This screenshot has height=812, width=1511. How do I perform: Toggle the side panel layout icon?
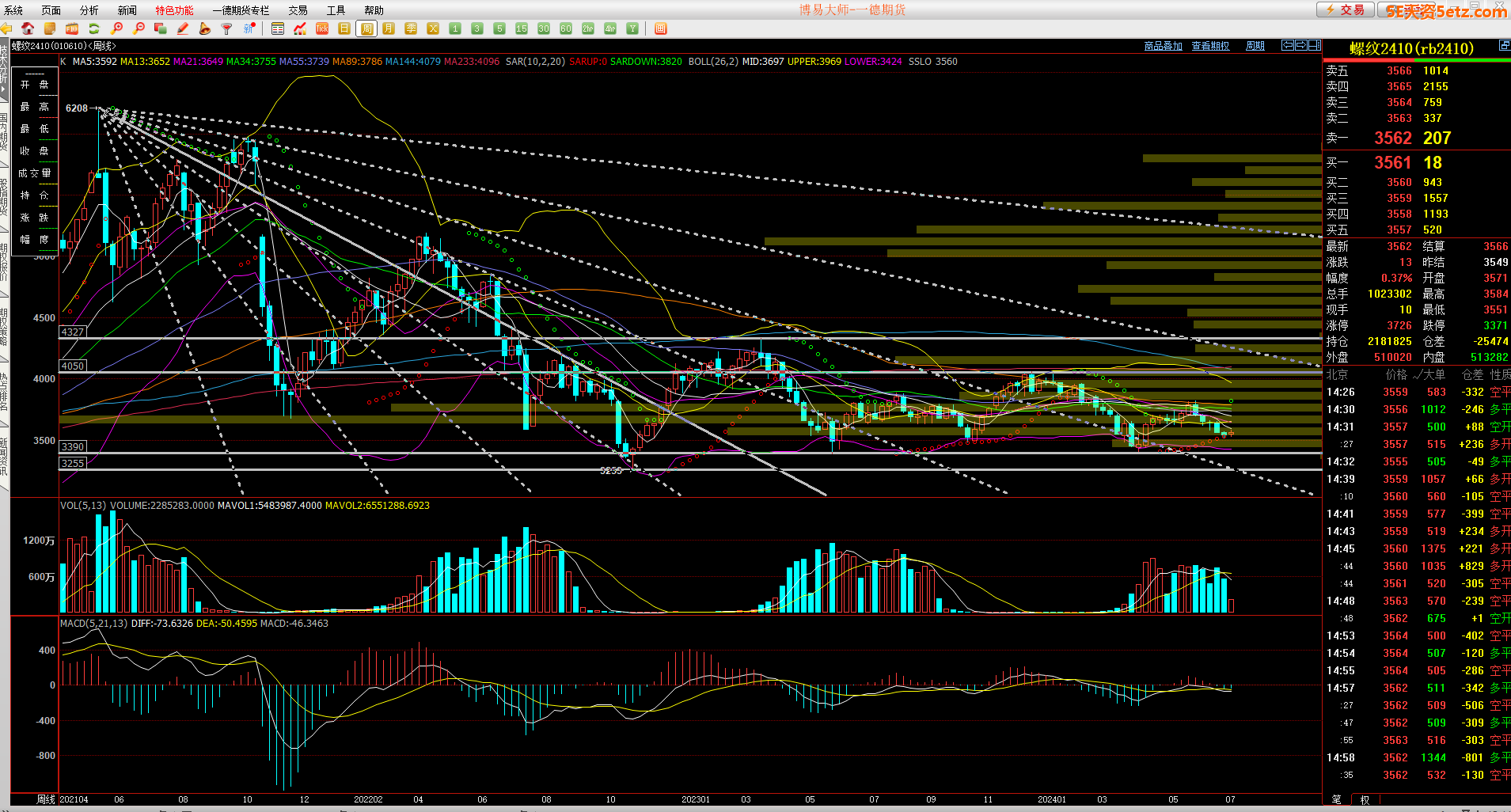[1314, 45]
